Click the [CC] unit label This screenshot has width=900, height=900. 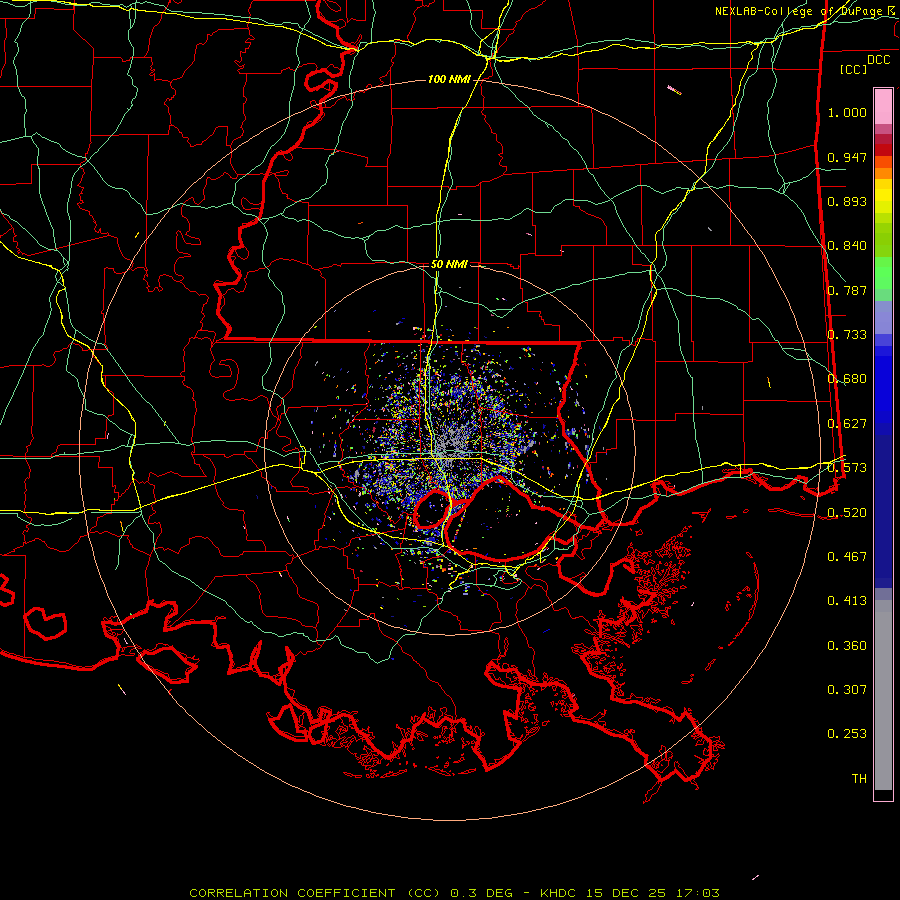pyautogui.click(x=854, y=69)
